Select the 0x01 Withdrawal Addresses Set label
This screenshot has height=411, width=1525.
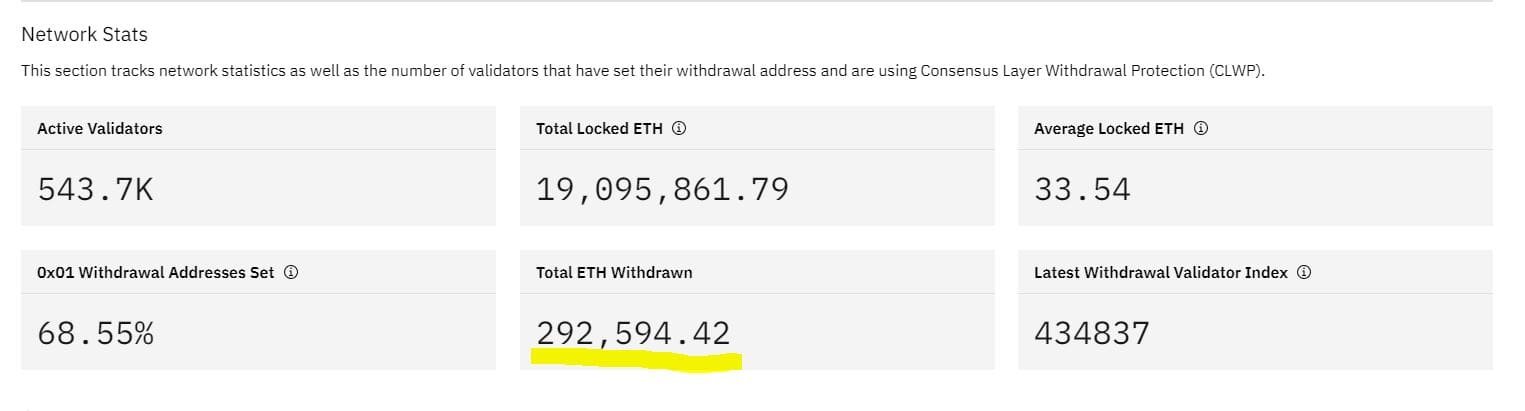click(x=155, y=272)
